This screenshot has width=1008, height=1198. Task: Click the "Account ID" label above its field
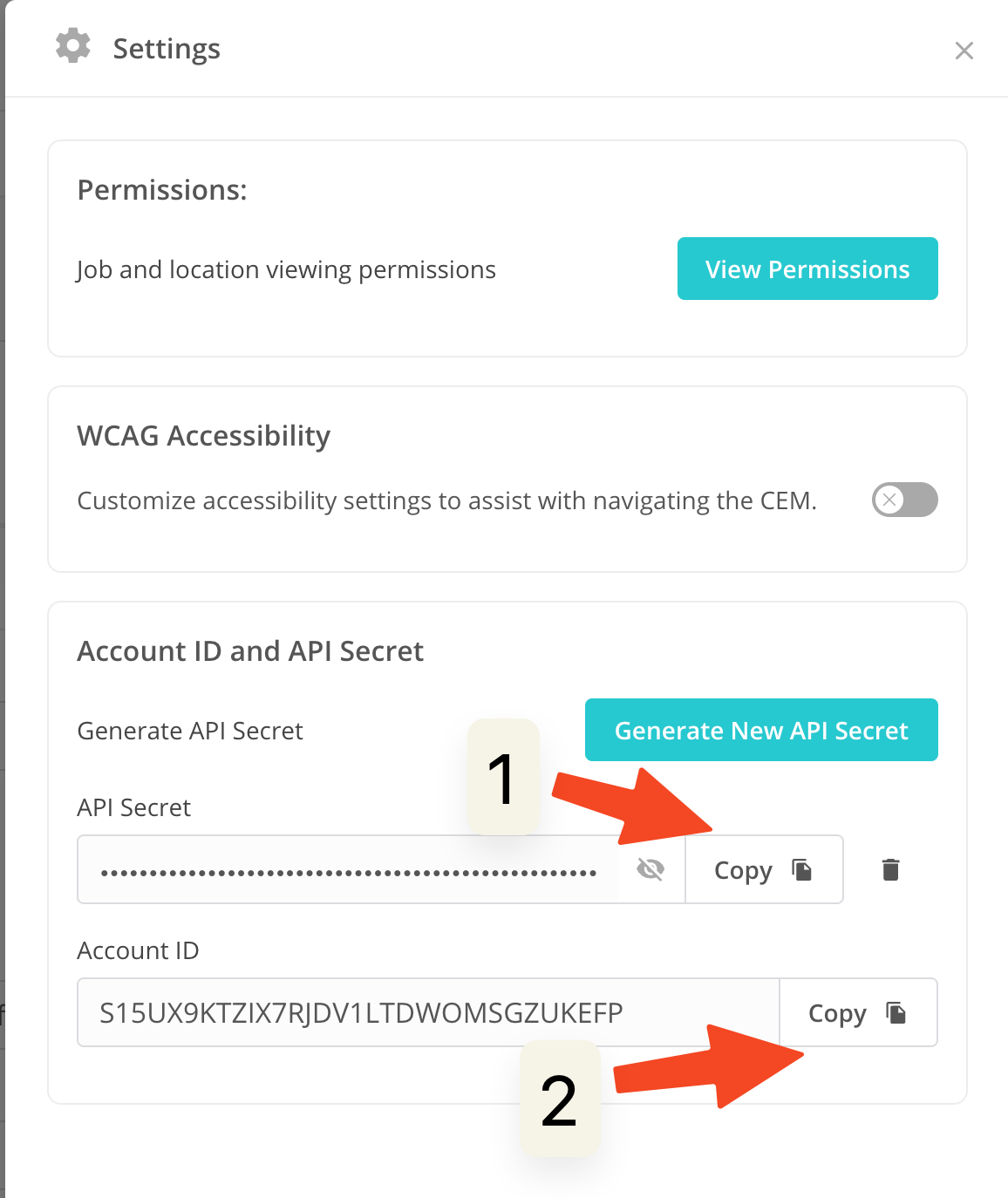coord(138,950)
